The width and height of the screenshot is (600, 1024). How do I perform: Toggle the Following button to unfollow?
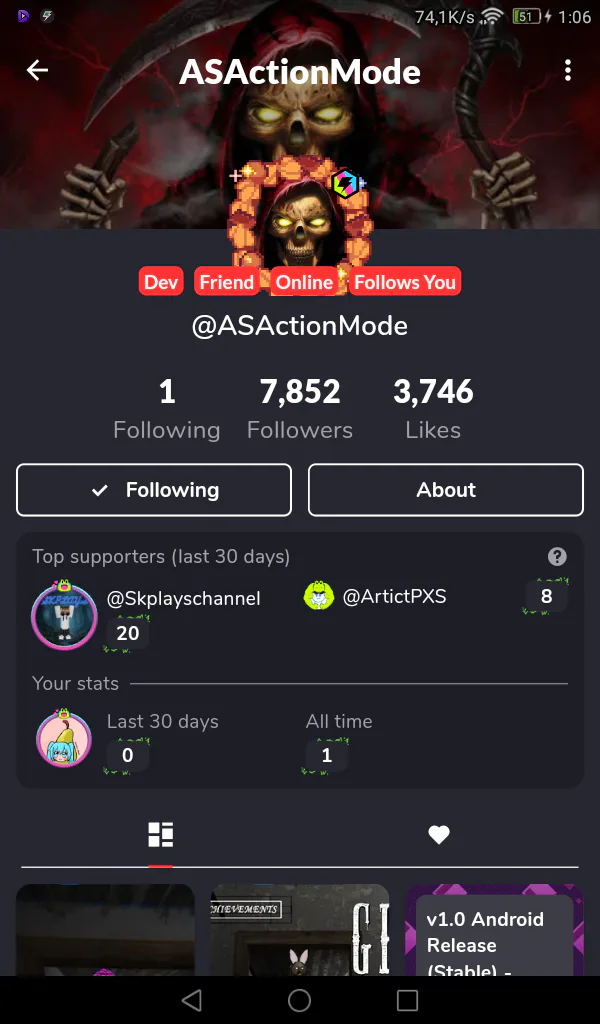coord(154,490)
